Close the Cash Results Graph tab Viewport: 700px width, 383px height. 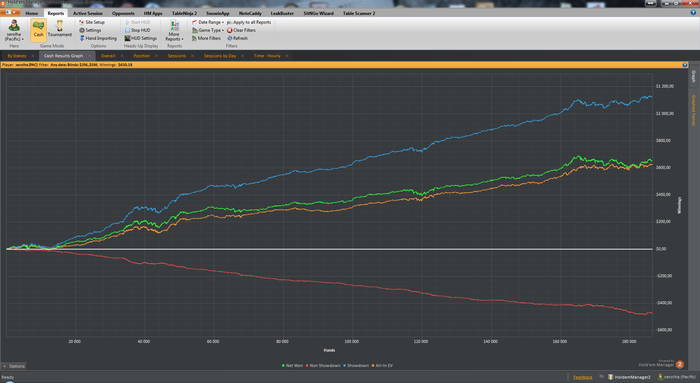(x=89, y=56)
